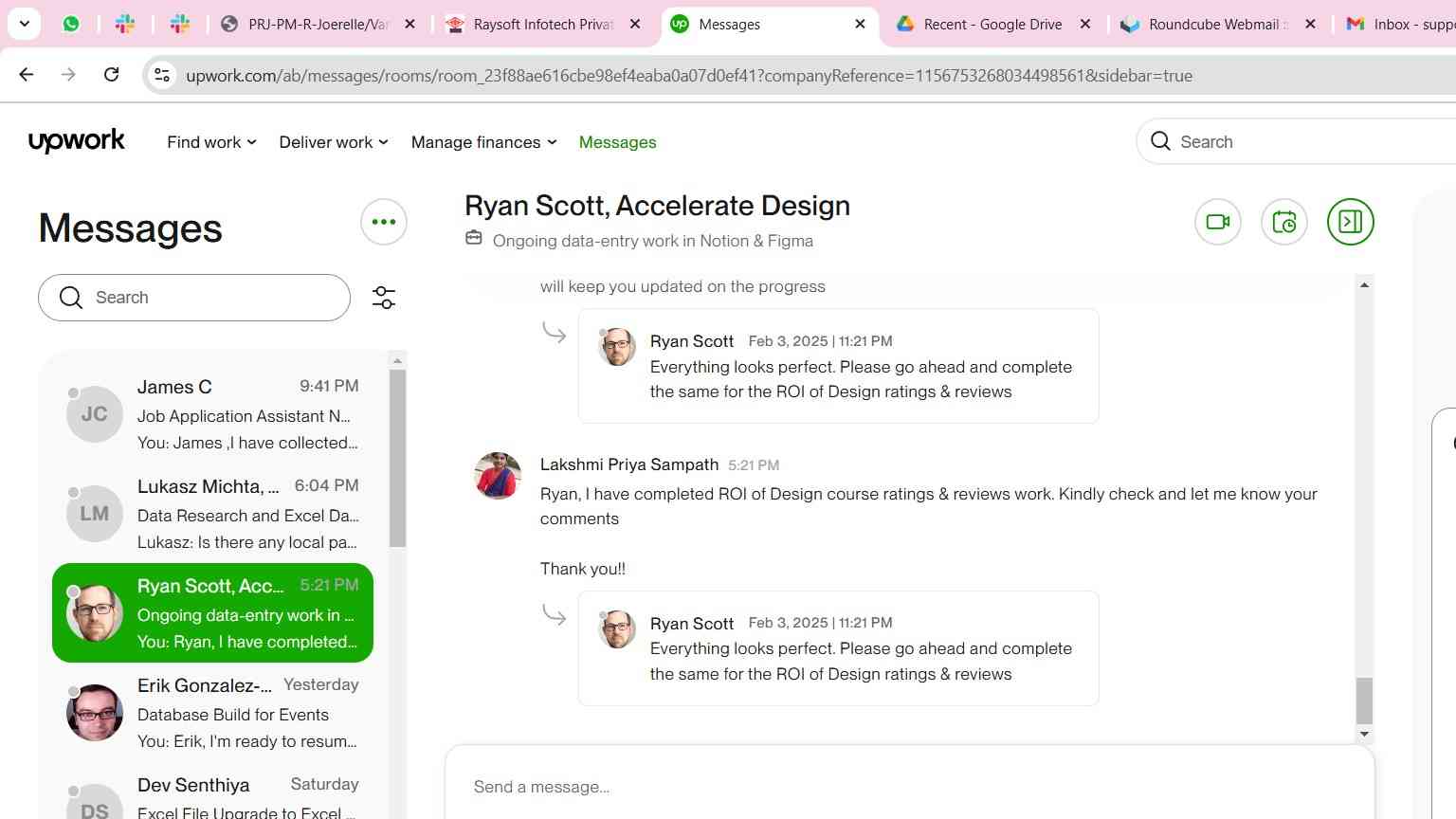Click the chat scrollbar down arrow
Image resolution: width=1456 pixels, height=819 pixels.
[1364, 734]
